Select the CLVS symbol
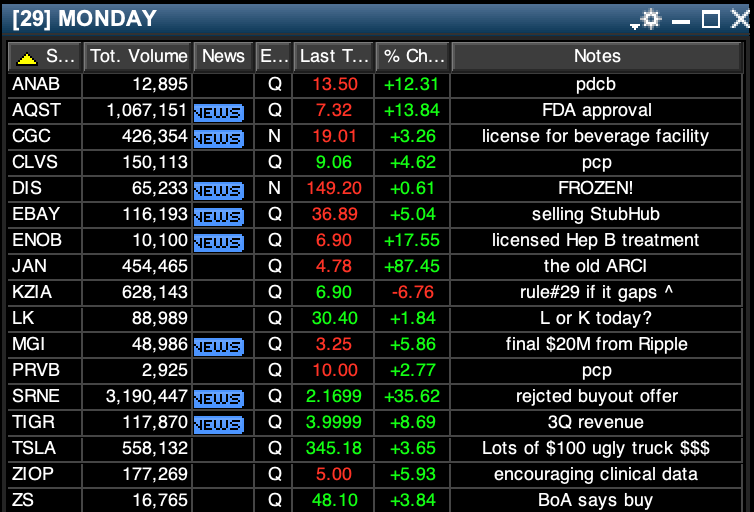The image size is (754, 512). (x=35, y=162)
